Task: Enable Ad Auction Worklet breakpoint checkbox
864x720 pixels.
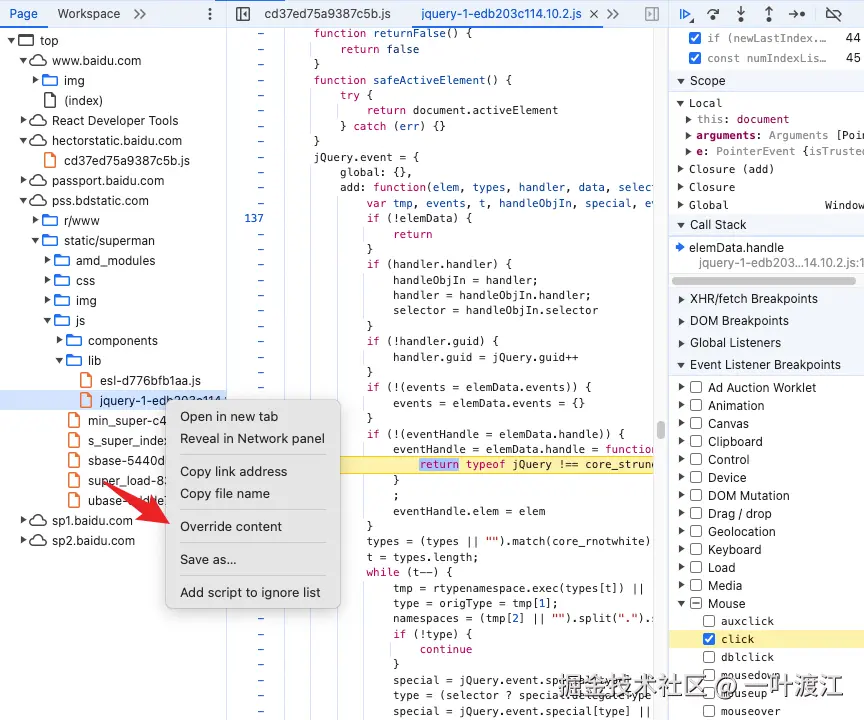Action: [696, 387]
